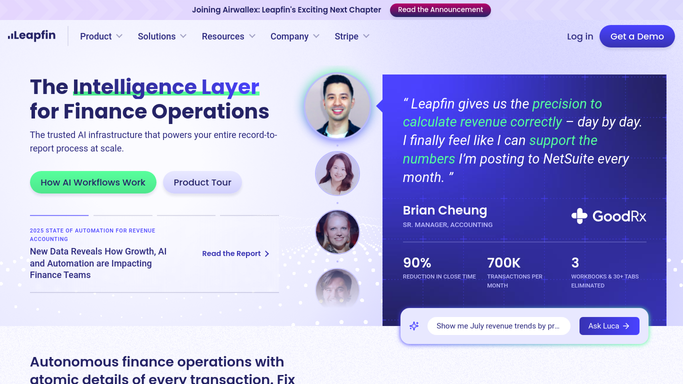
Task: Expand the Product menu chevron
Action: click(119, 36)
